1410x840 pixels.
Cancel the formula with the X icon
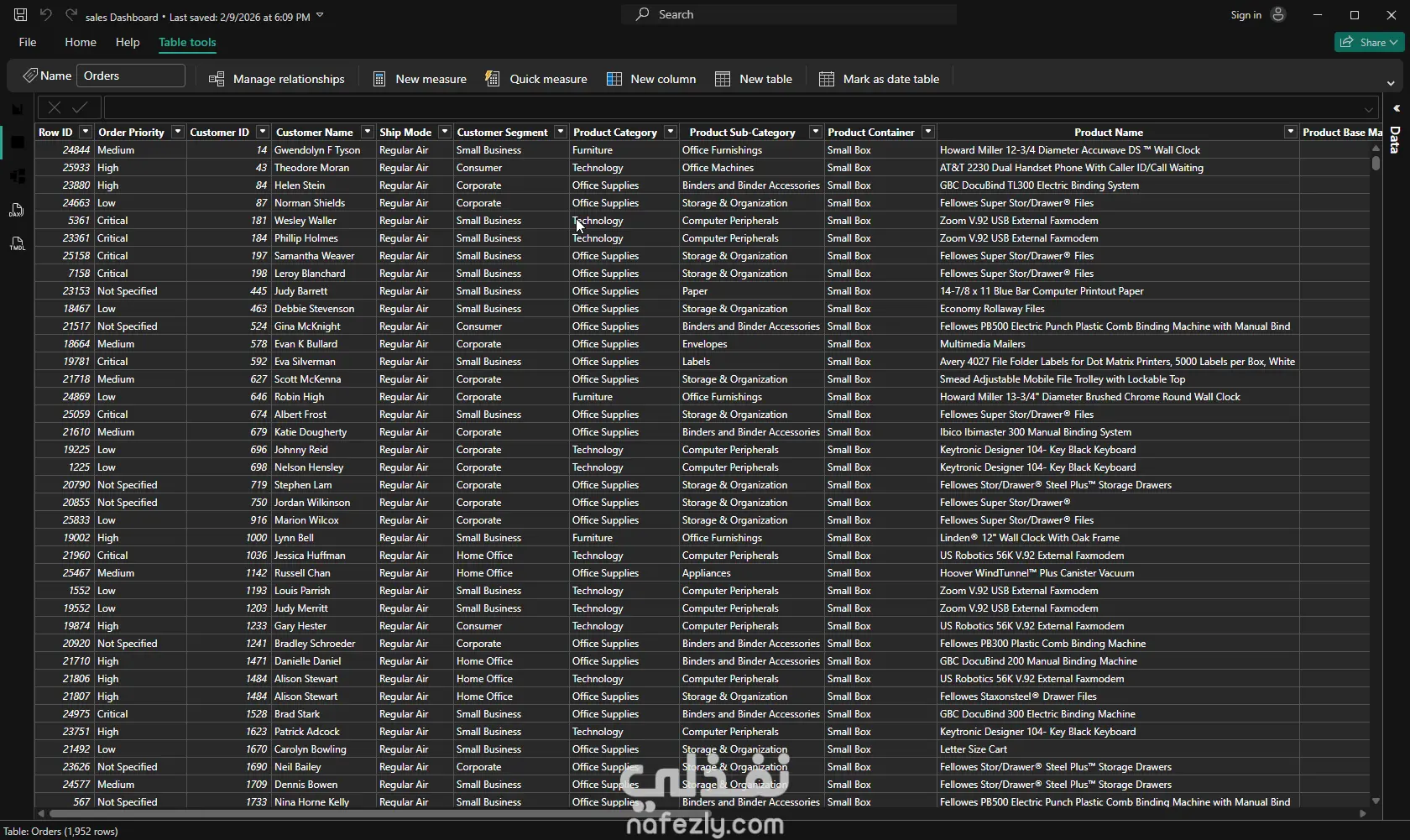tap(54, 107)
